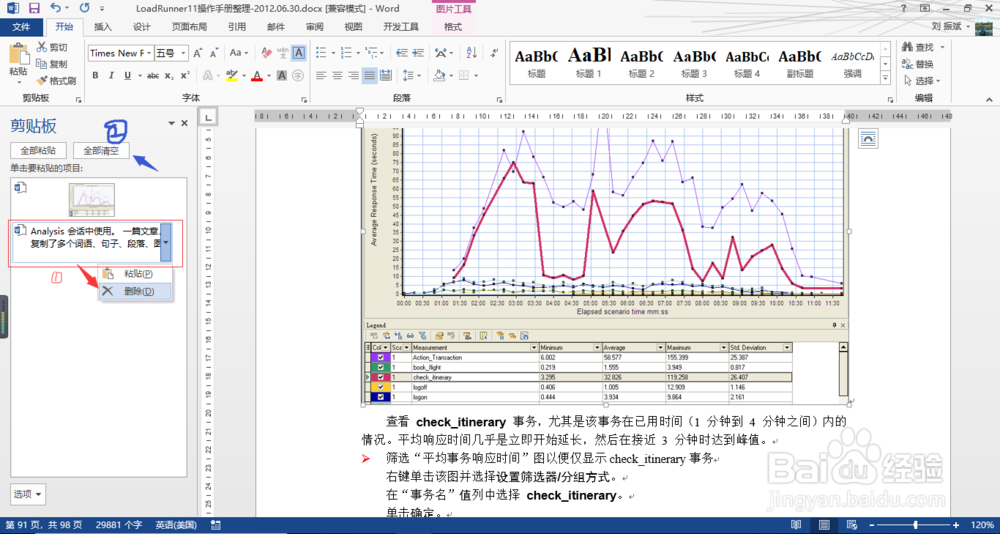1000x534 pixels.
Task: Open the File (文件) tab
Action: point(21,27)
